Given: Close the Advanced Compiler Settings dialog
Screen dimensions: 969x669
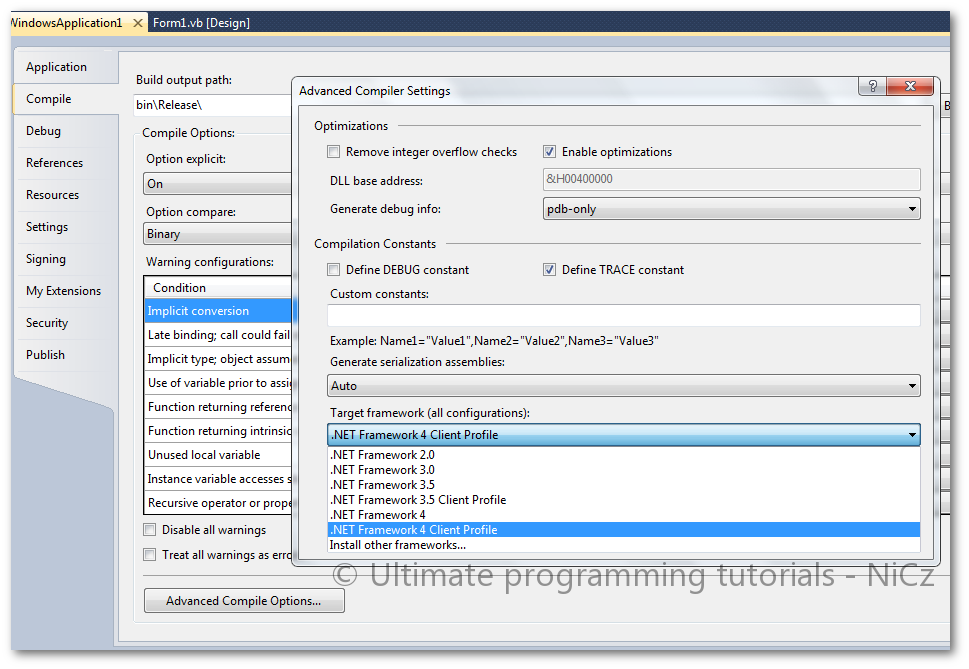Looking at the screenshot, I should coord(910,86).
